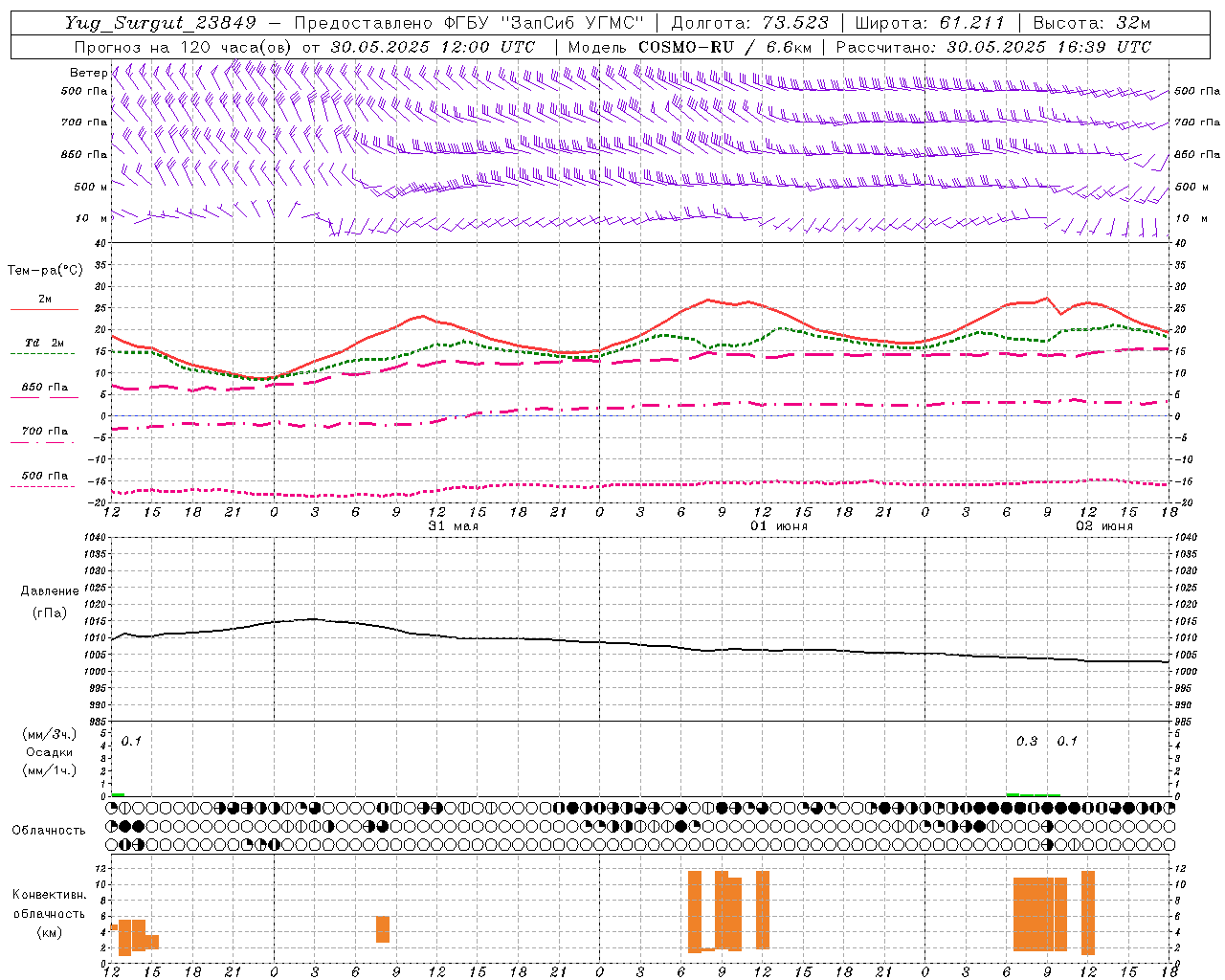Click the 02 июня date label

[1104, 526]
